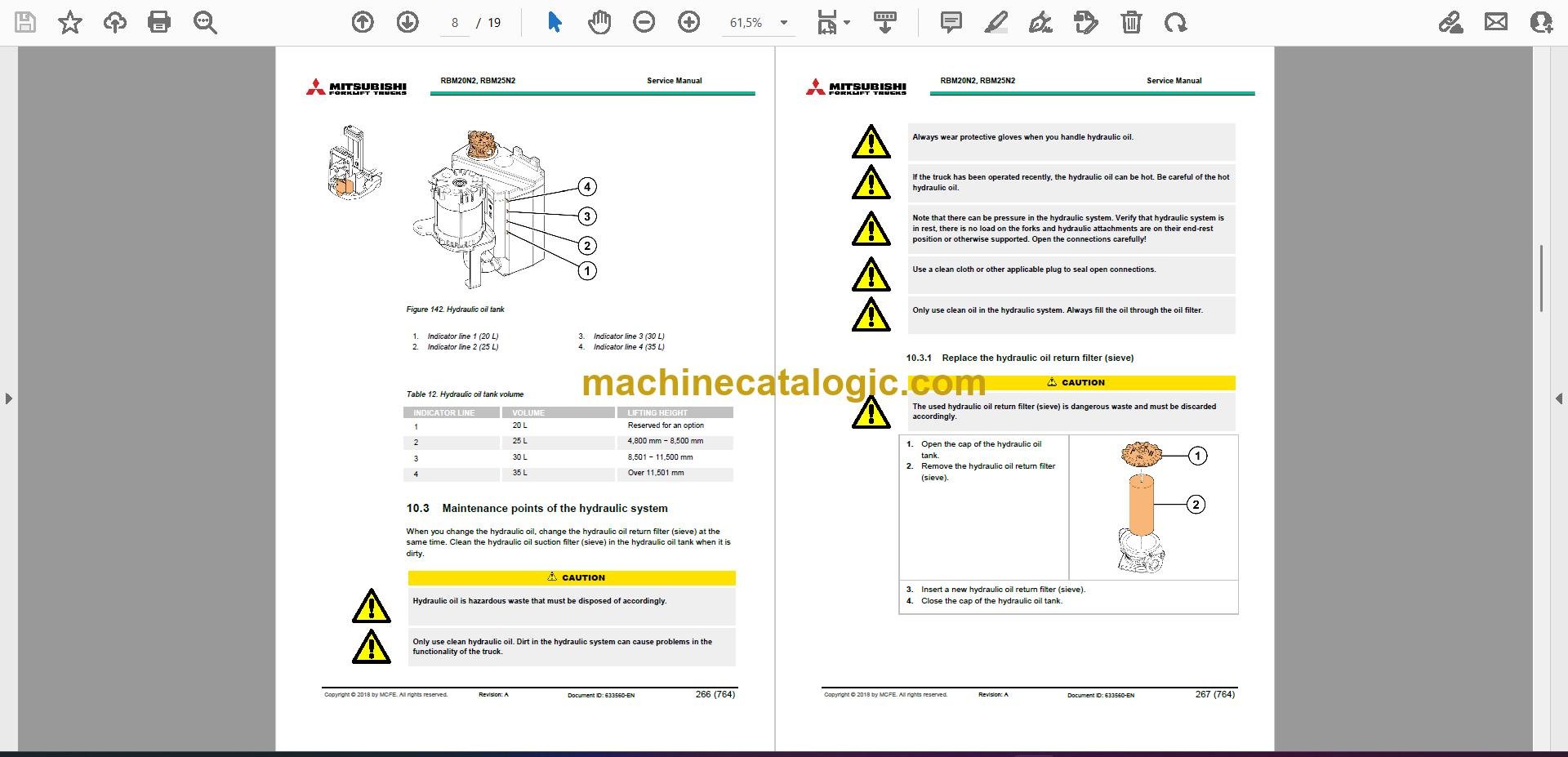Click the caption 'Table 12. Hydraulic oil tank volume'
Screen dimensions: 1568x757
click(x=465, y=394)
